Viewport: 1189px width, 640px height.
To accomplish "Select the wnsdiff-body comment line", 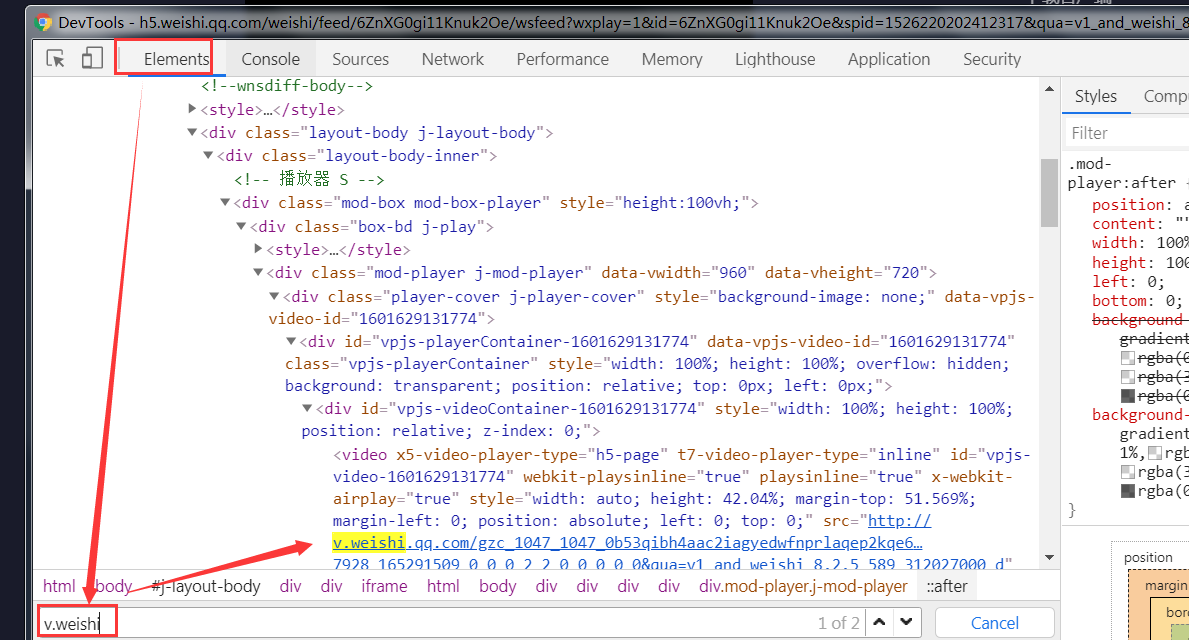I will [x=287, y=86].
